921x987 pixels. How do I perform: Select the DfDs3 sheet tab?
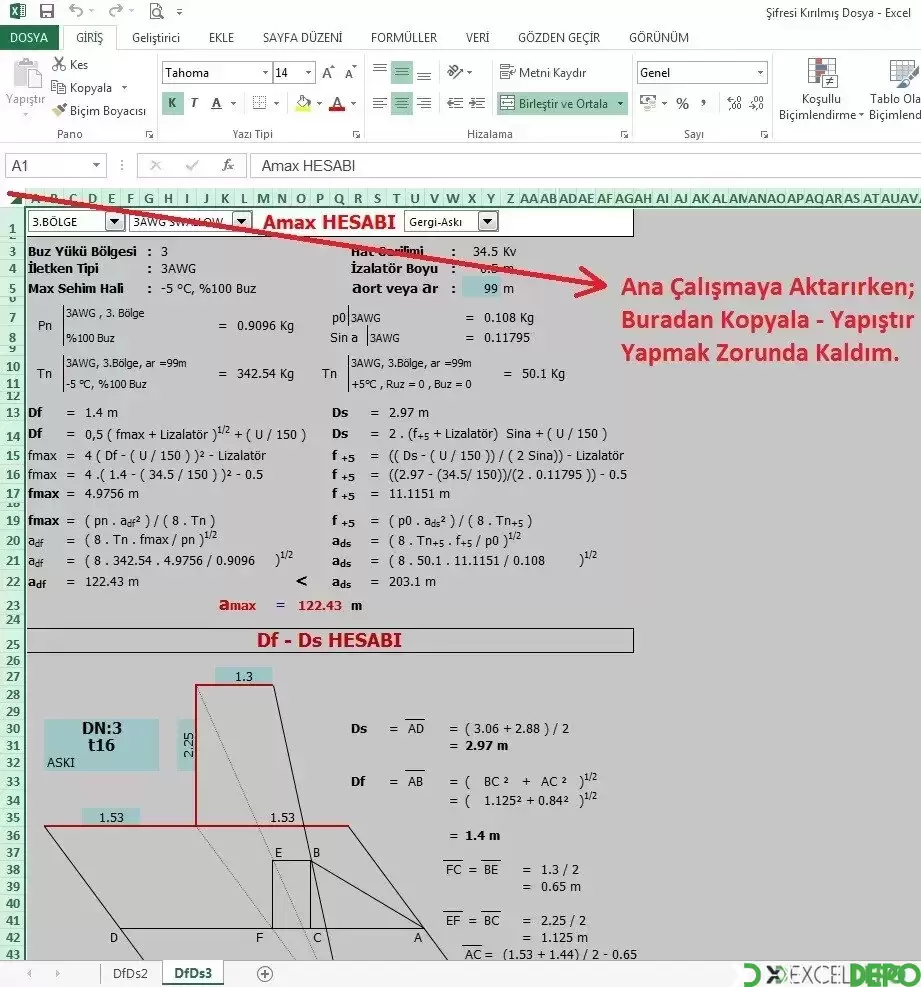[193, 973]
